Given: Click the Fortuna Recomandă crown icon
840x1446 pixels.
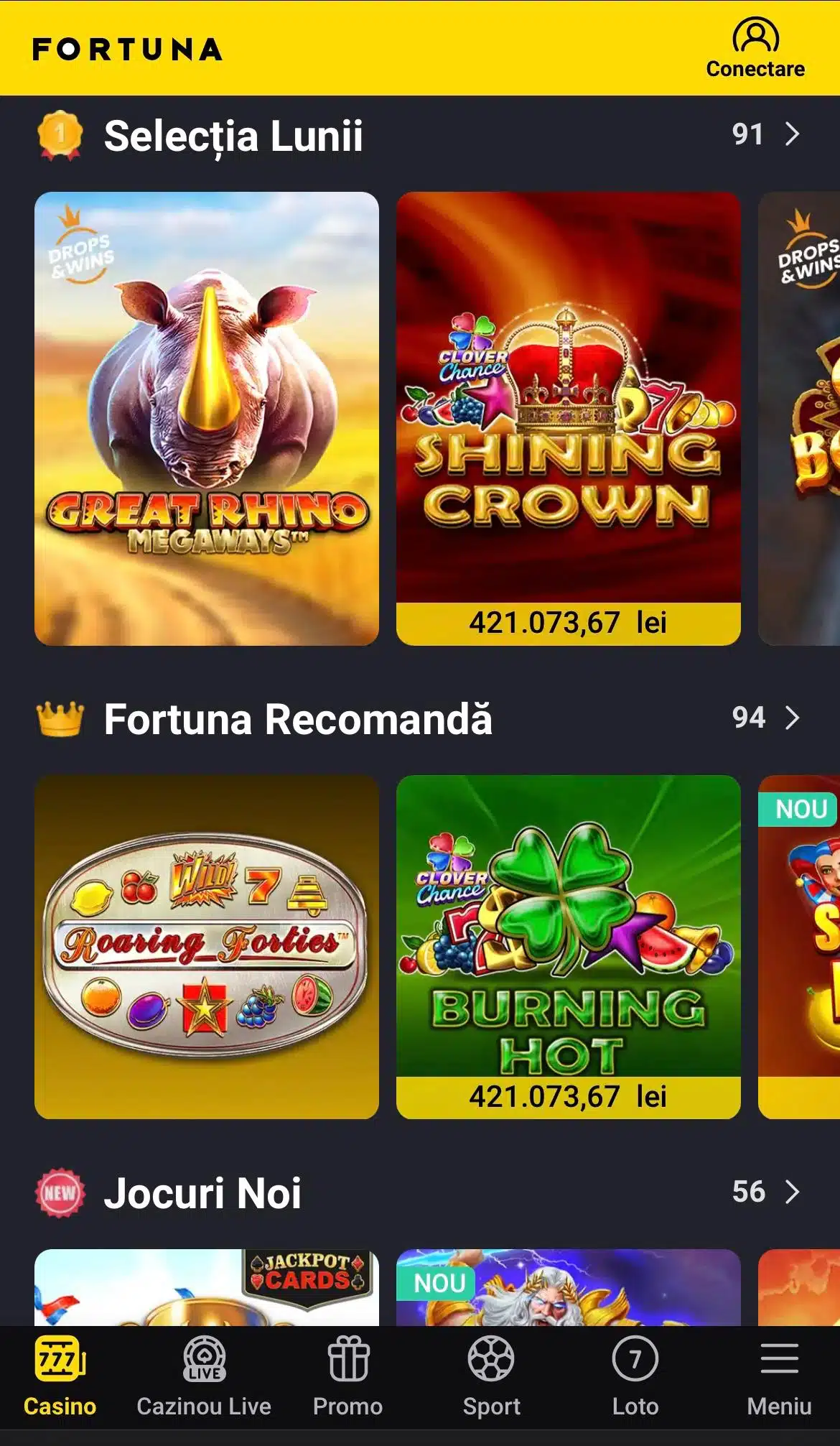Looking at the screenshot, I should [x=60, y=719].
